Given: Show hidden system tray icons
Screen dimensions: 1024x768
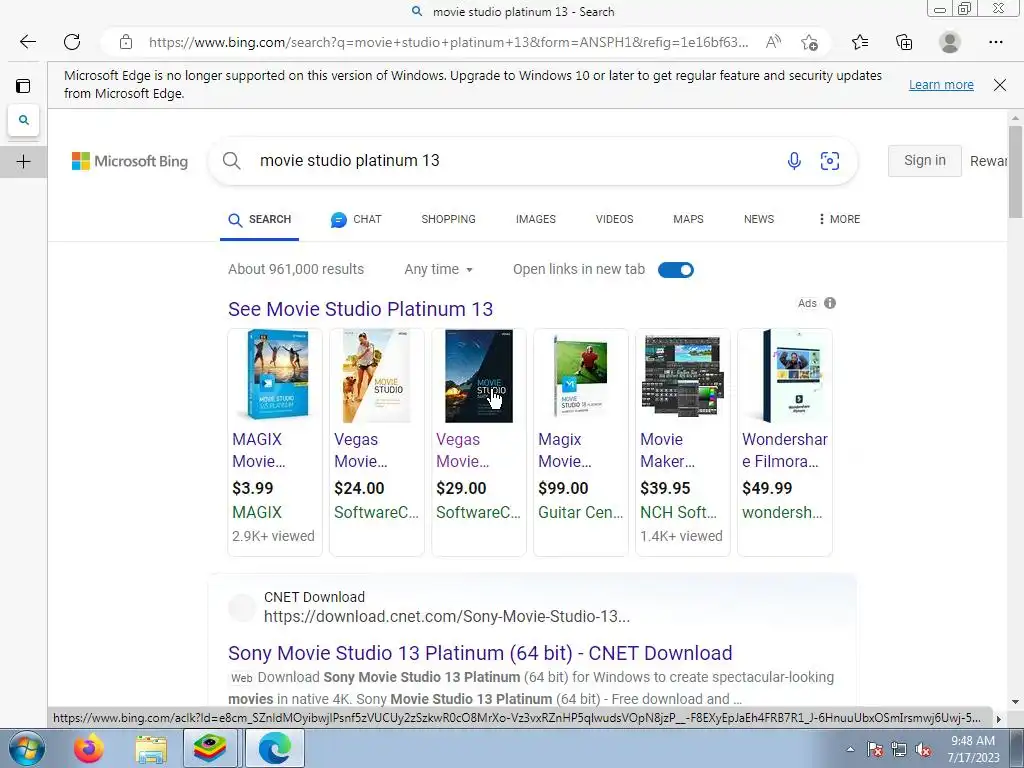Looking at the screenshot, I should tap(850, 749).
